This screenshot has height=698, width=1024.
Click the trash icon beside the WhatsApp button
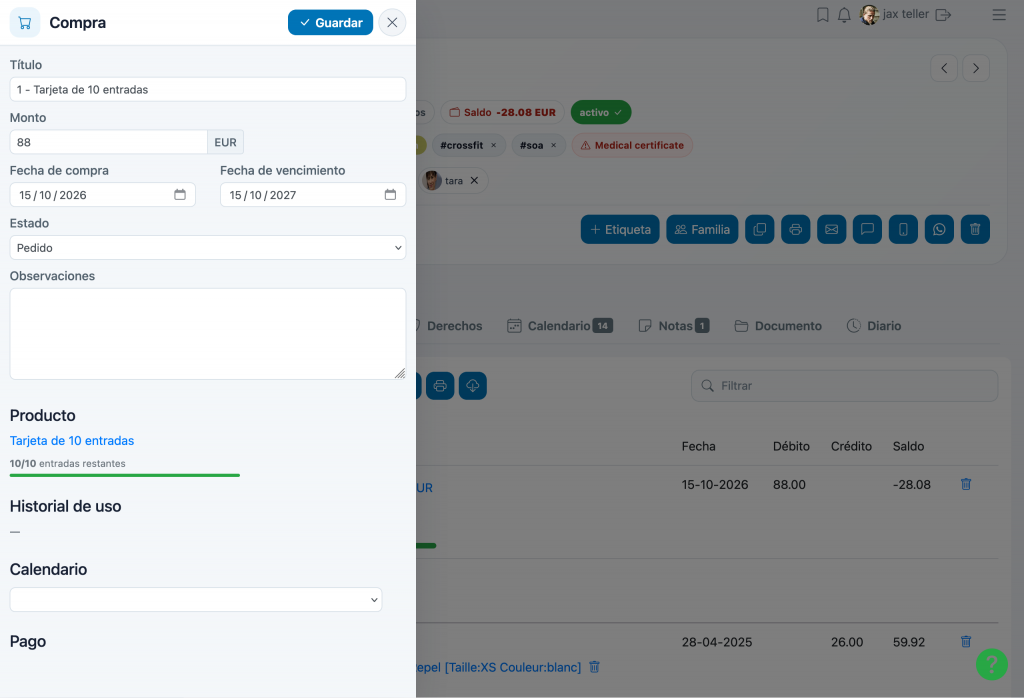coord(975,229)
